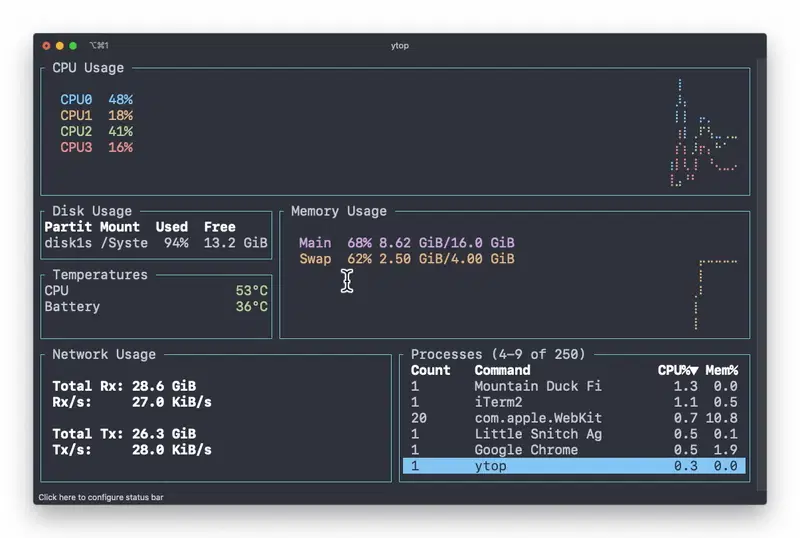Select the com.apple.WebKit process row
The width and height of the screenshot is (800, 538).
574,418
